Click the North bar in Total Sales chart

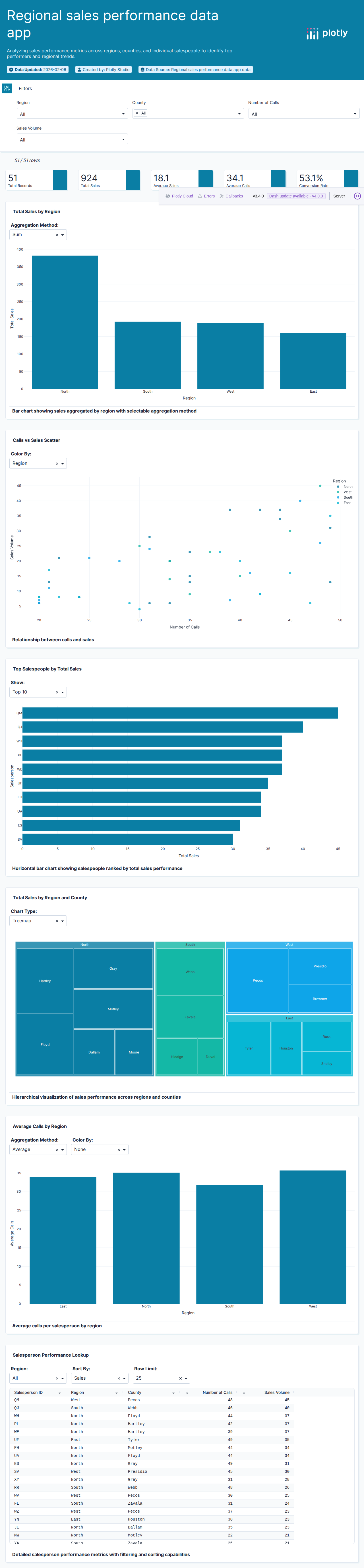[65, 322]
